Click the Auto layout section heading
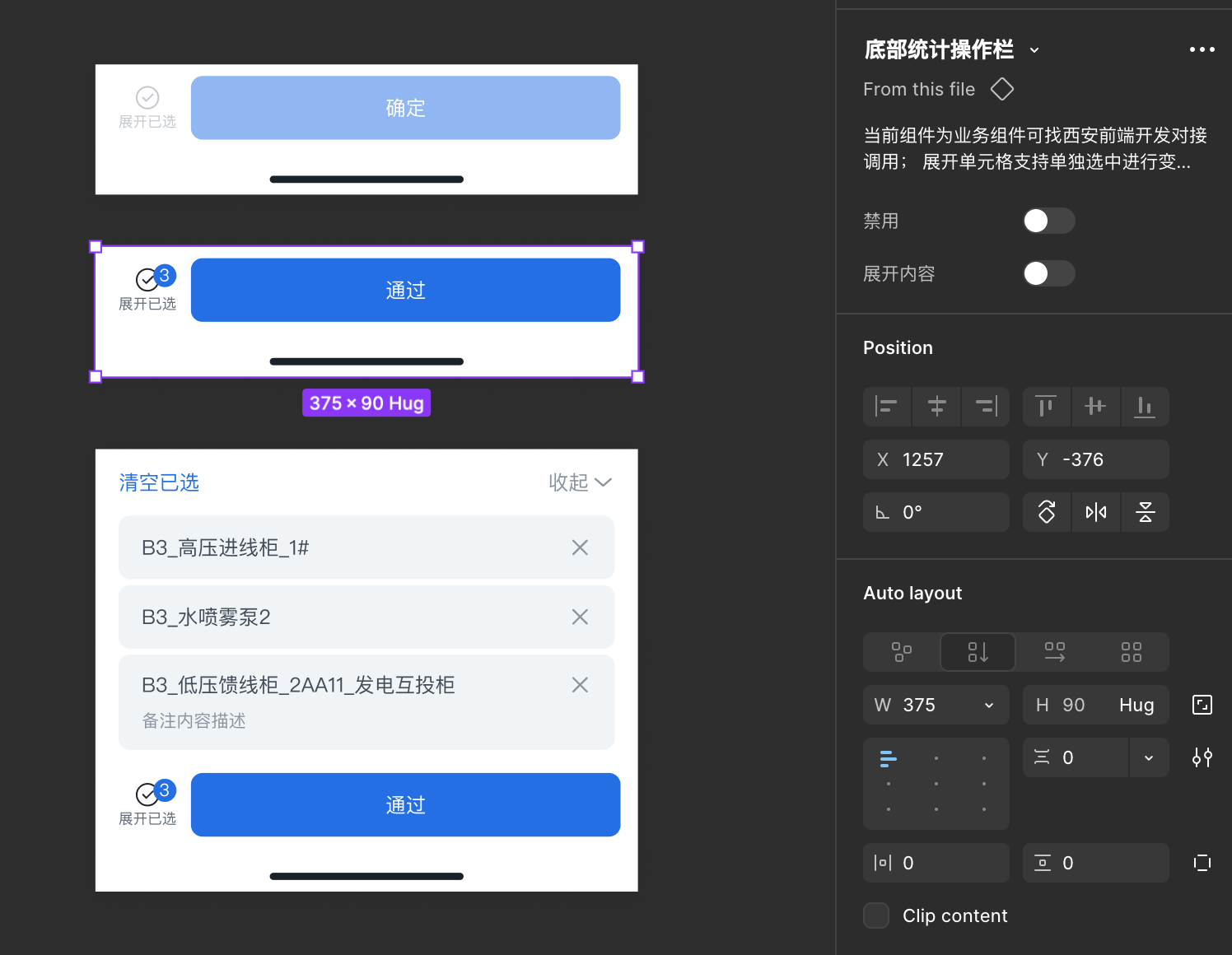This screenshot has width=1232, height=955. (x=912, y=593)
